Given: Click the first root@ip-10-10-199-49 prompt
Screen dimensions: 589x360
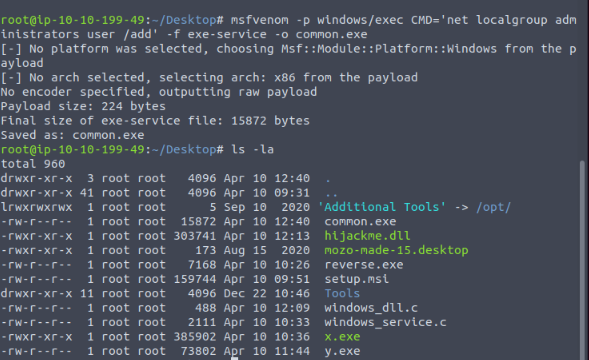Looking at the screenshot, I should click(x=72, y=20).
